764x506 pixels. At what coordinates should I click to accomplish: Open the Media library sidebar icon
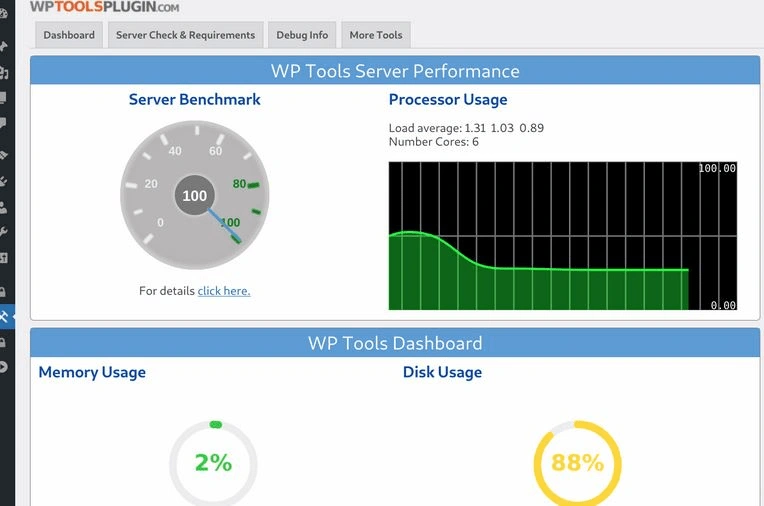[x=4, y=73]
